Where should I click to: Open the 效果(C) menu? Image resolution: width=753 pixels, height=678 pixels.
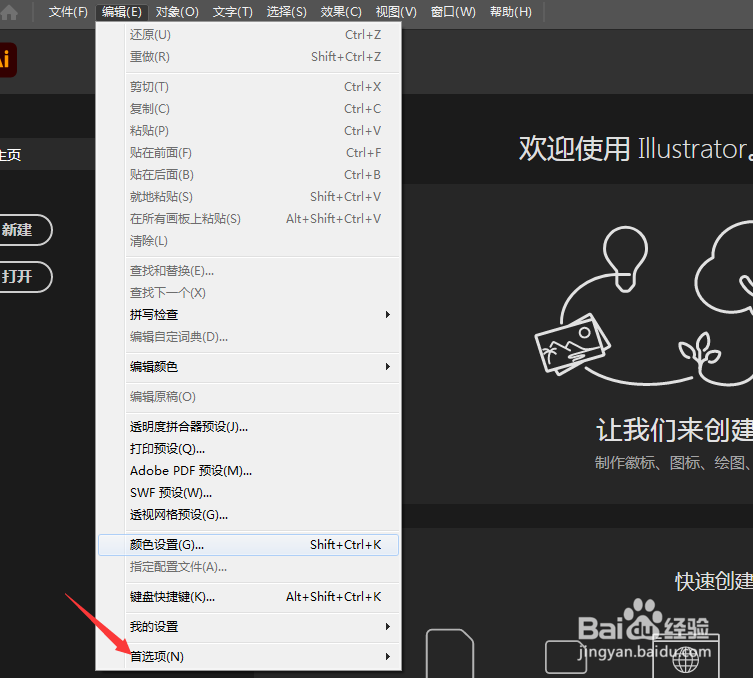[x=341, y=12]
